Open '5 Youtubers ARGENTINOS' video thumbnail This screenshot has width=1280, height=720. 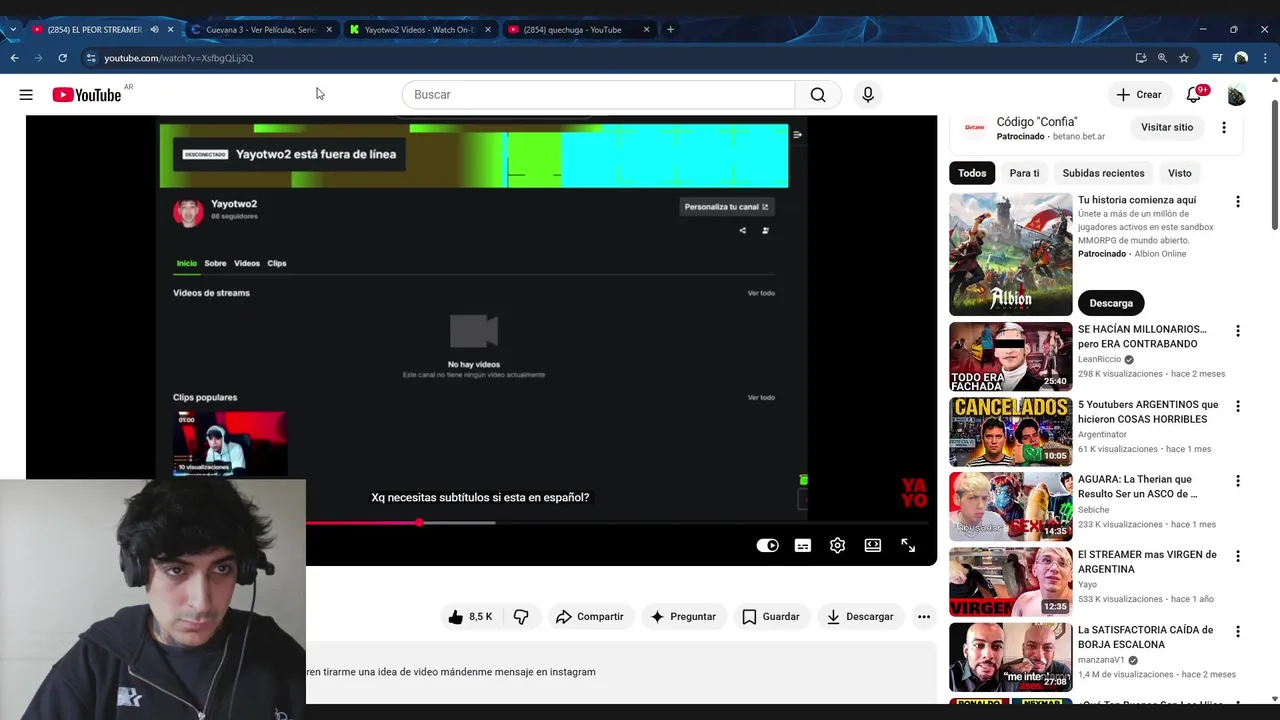click(x=1010, y=432)
